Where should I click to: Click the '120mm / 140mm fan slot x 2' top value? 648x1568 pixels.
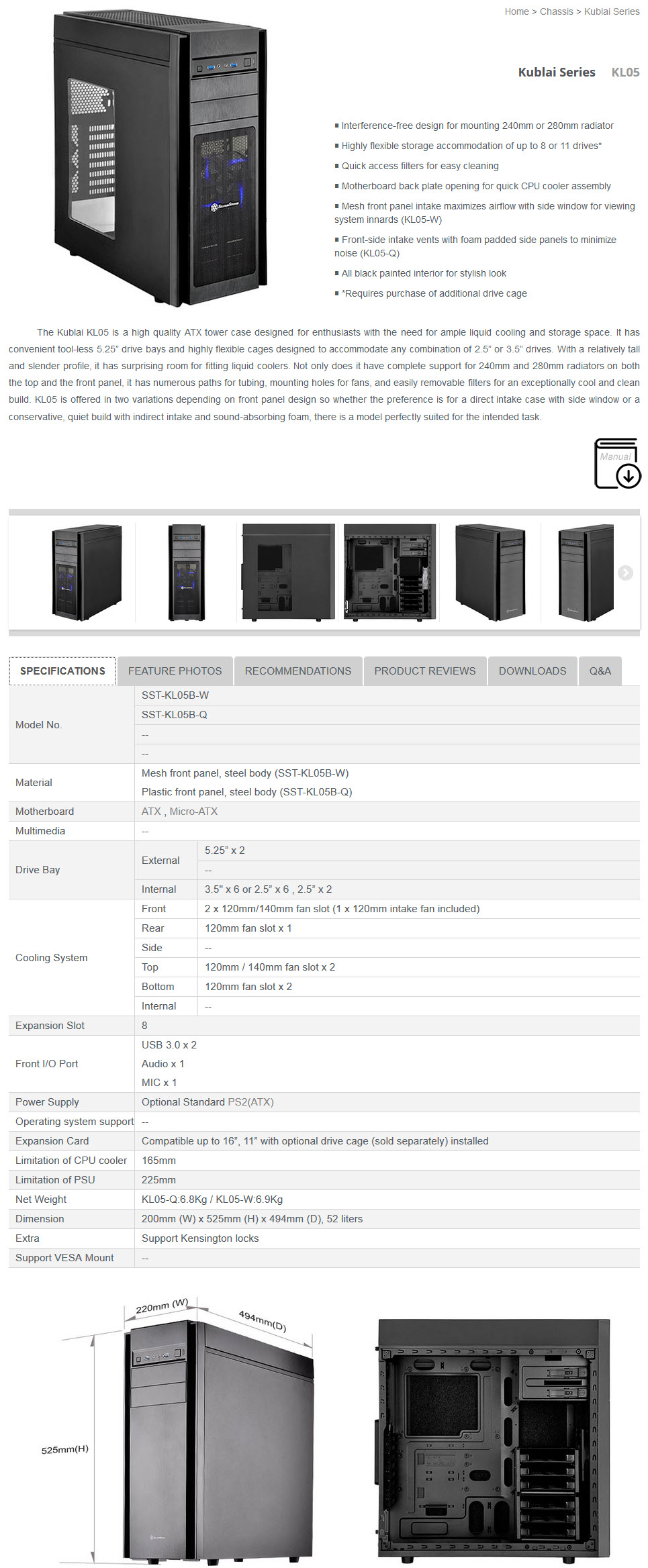[x=270, y=967]
